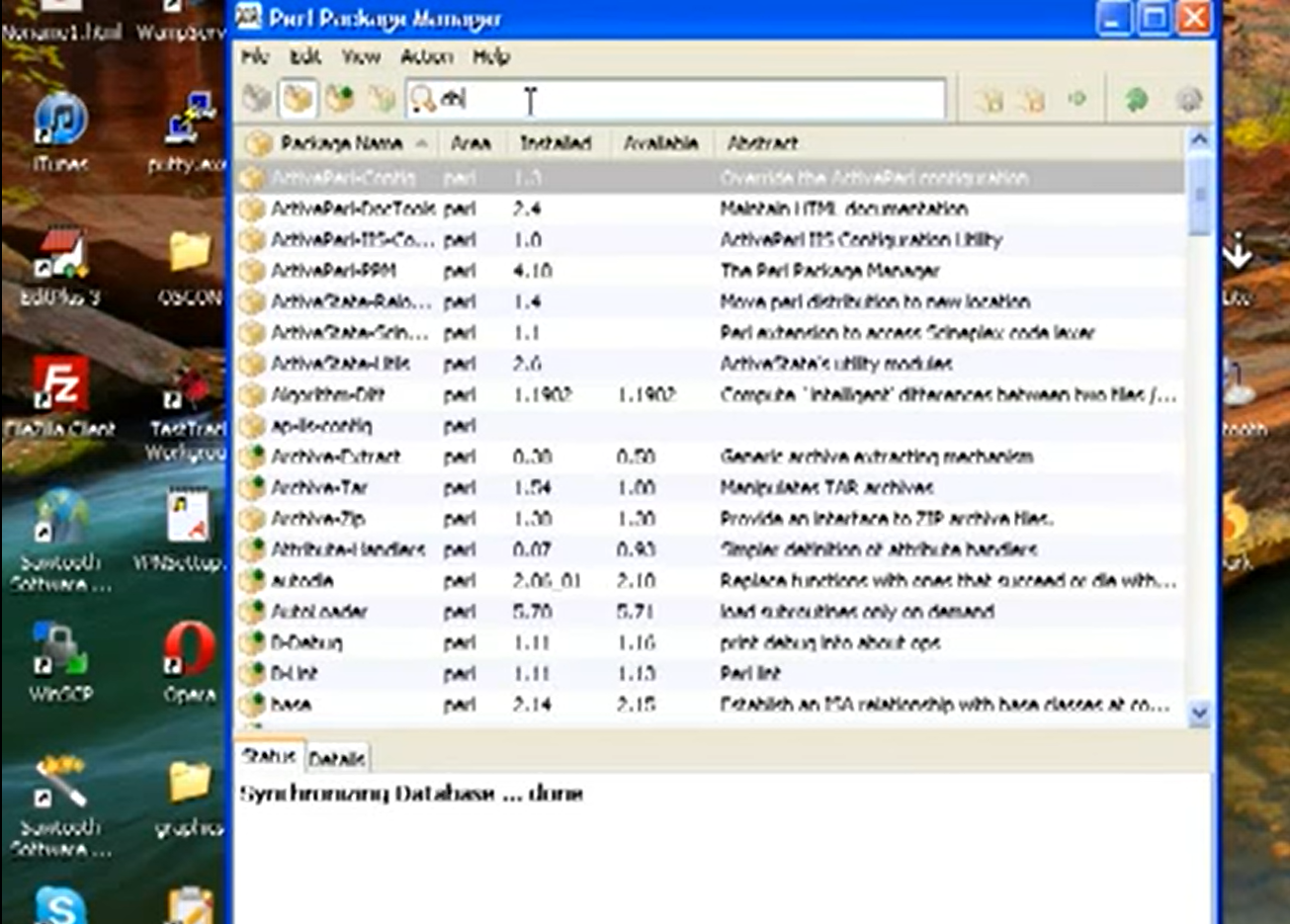Select the ActivePerl-DocTools package row
The height and width of the screenshot is (924, 1290).
click(710, 209)
